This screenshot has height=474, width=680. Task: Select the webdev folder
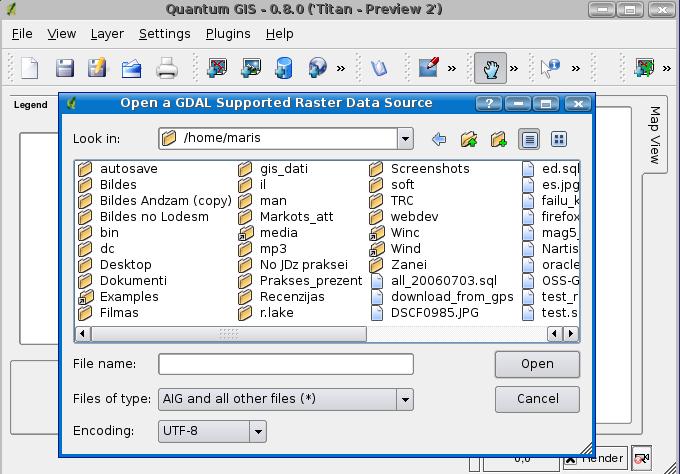[x=404, y=217]
